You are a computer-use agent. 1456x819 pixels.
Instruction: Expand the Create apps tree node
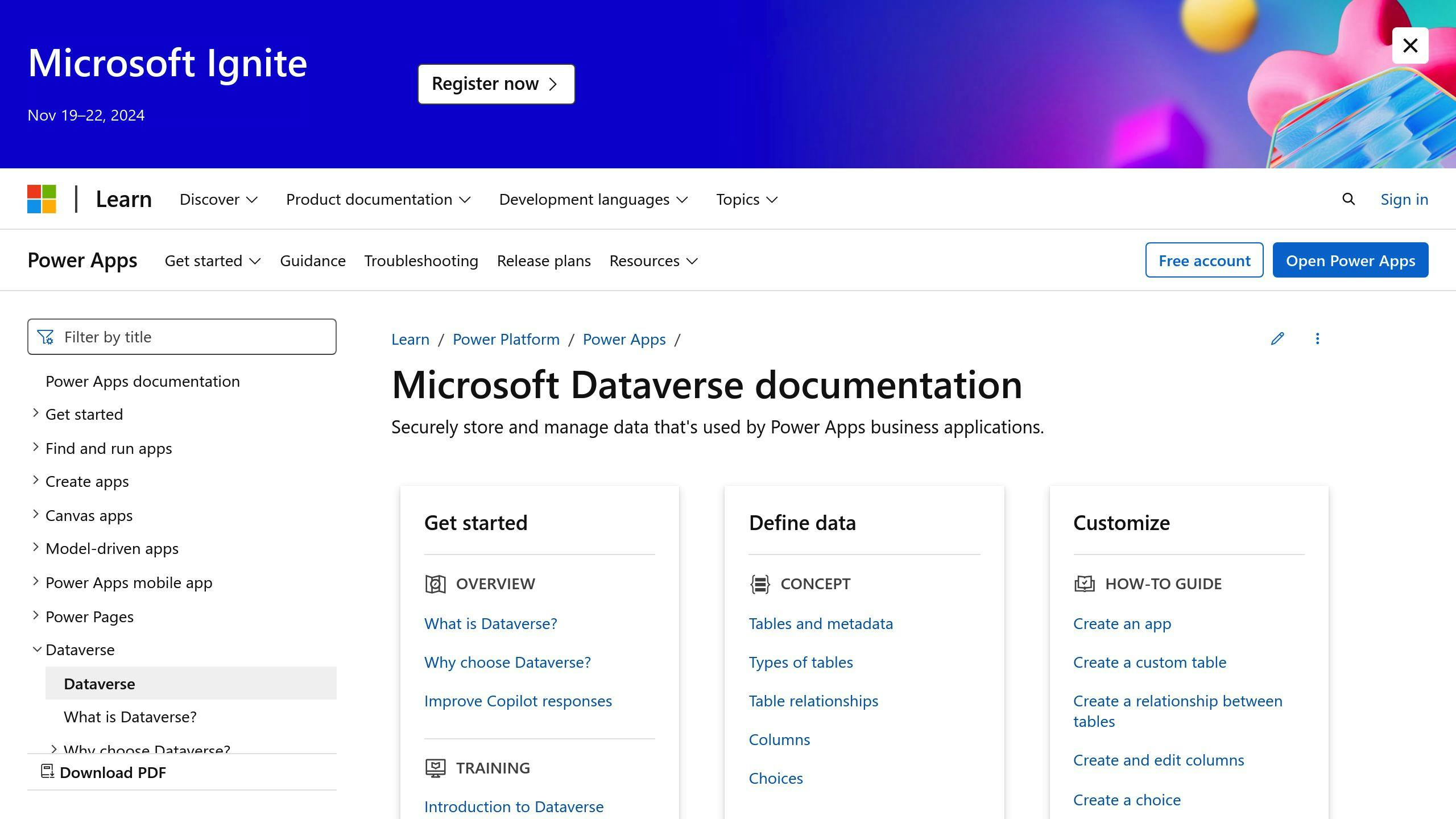coord(36,481)
